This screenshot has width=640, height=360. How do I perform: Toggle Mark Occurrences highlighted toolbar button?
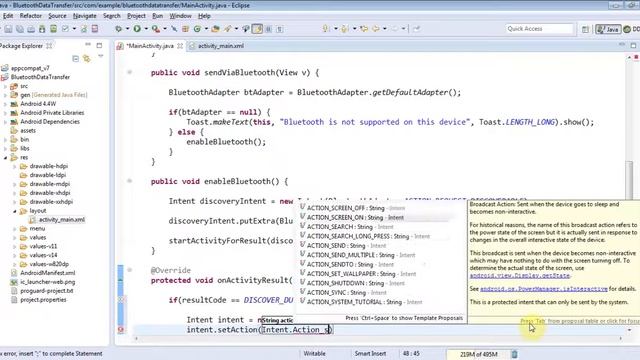(258, 29)
